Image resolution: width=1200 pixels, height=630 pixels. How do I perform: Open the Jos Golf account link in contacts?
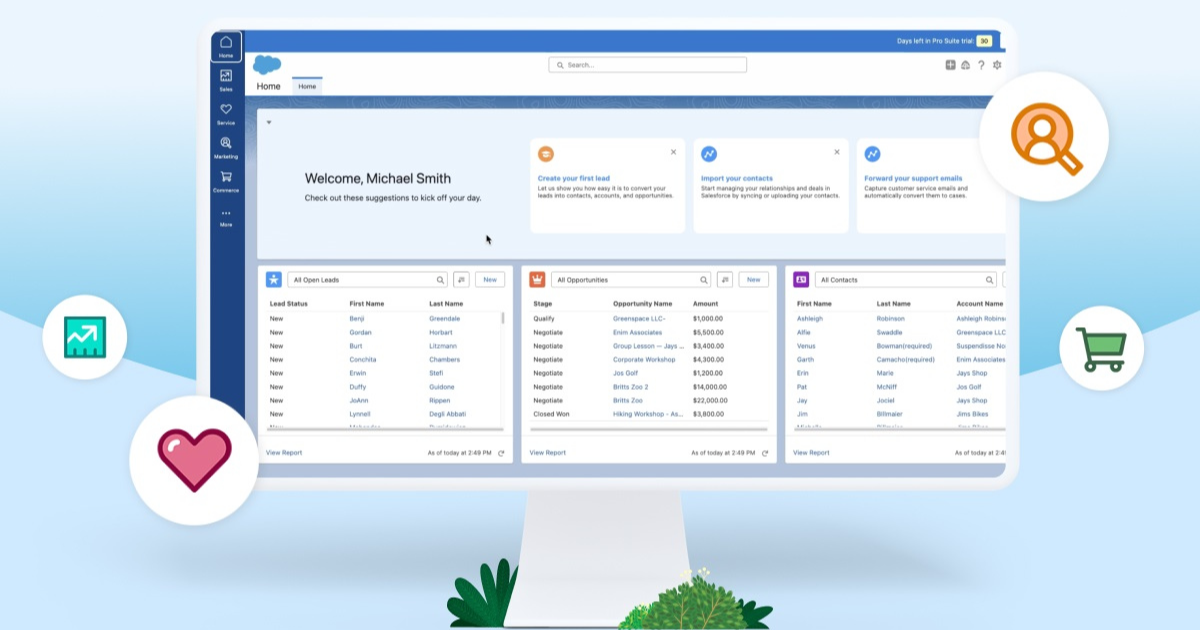[971, 387]
